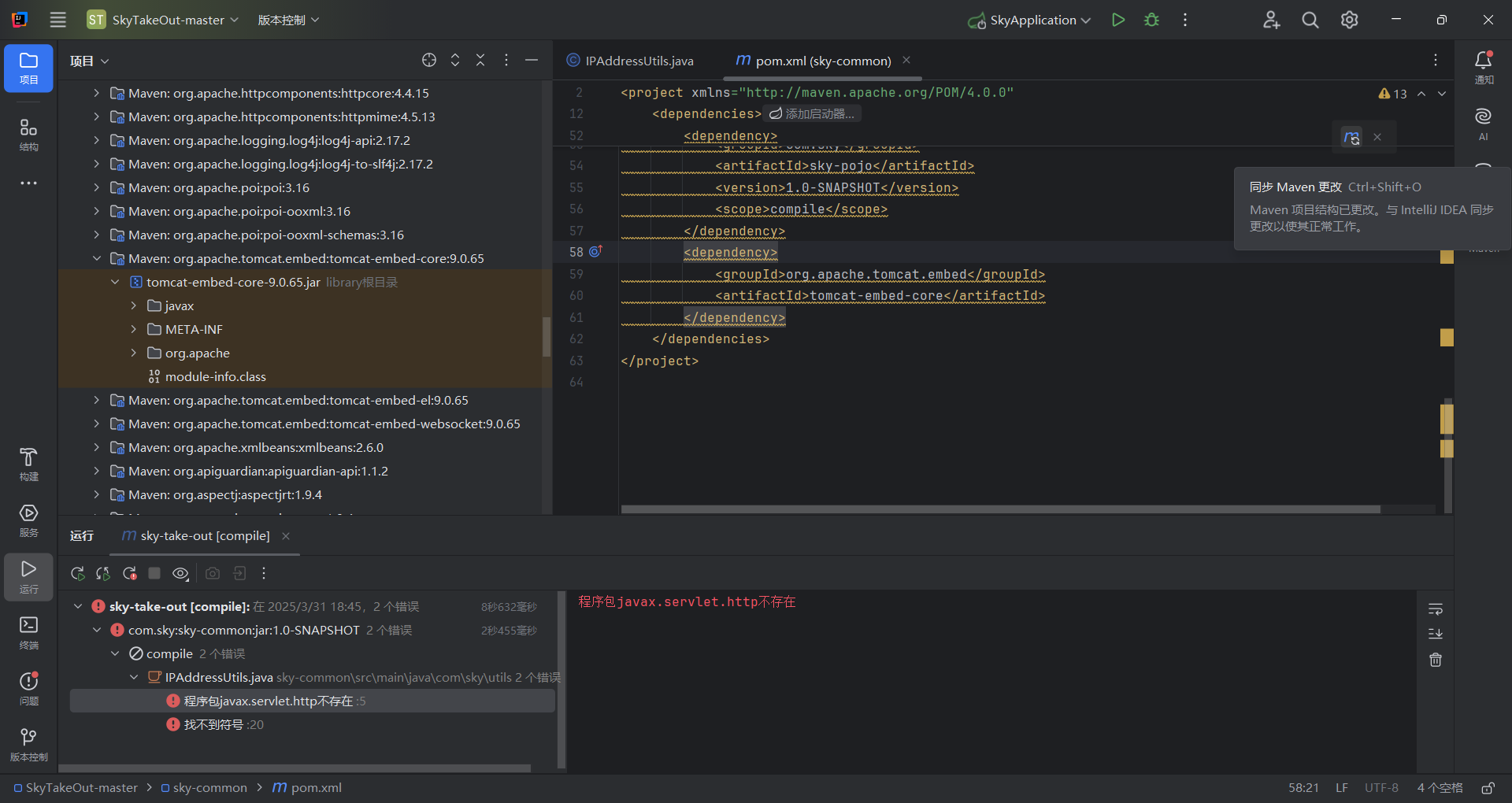Screen dimensions: 1512x803
Task: Open IDE settings gear
Action: point(1350,20)
